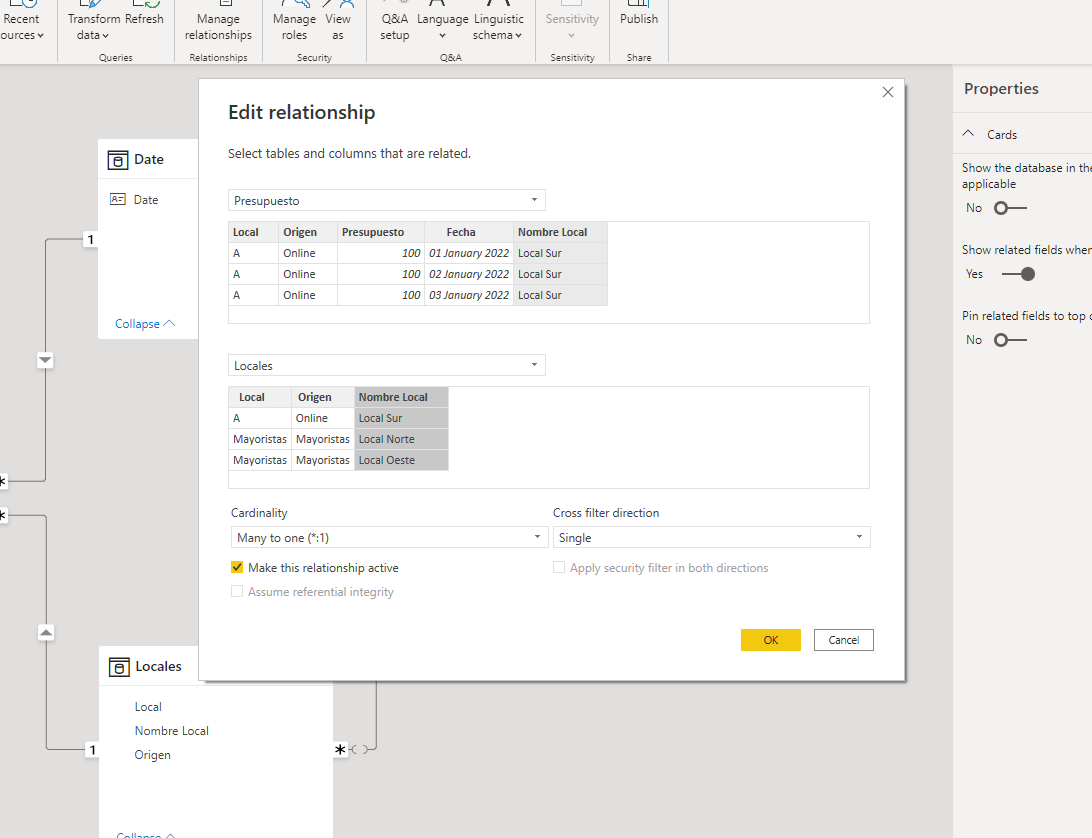This screenshot has width=1092, height=838.
Task: Click the downward filter arrow on relationship line
Action: (x=45, y=360)
